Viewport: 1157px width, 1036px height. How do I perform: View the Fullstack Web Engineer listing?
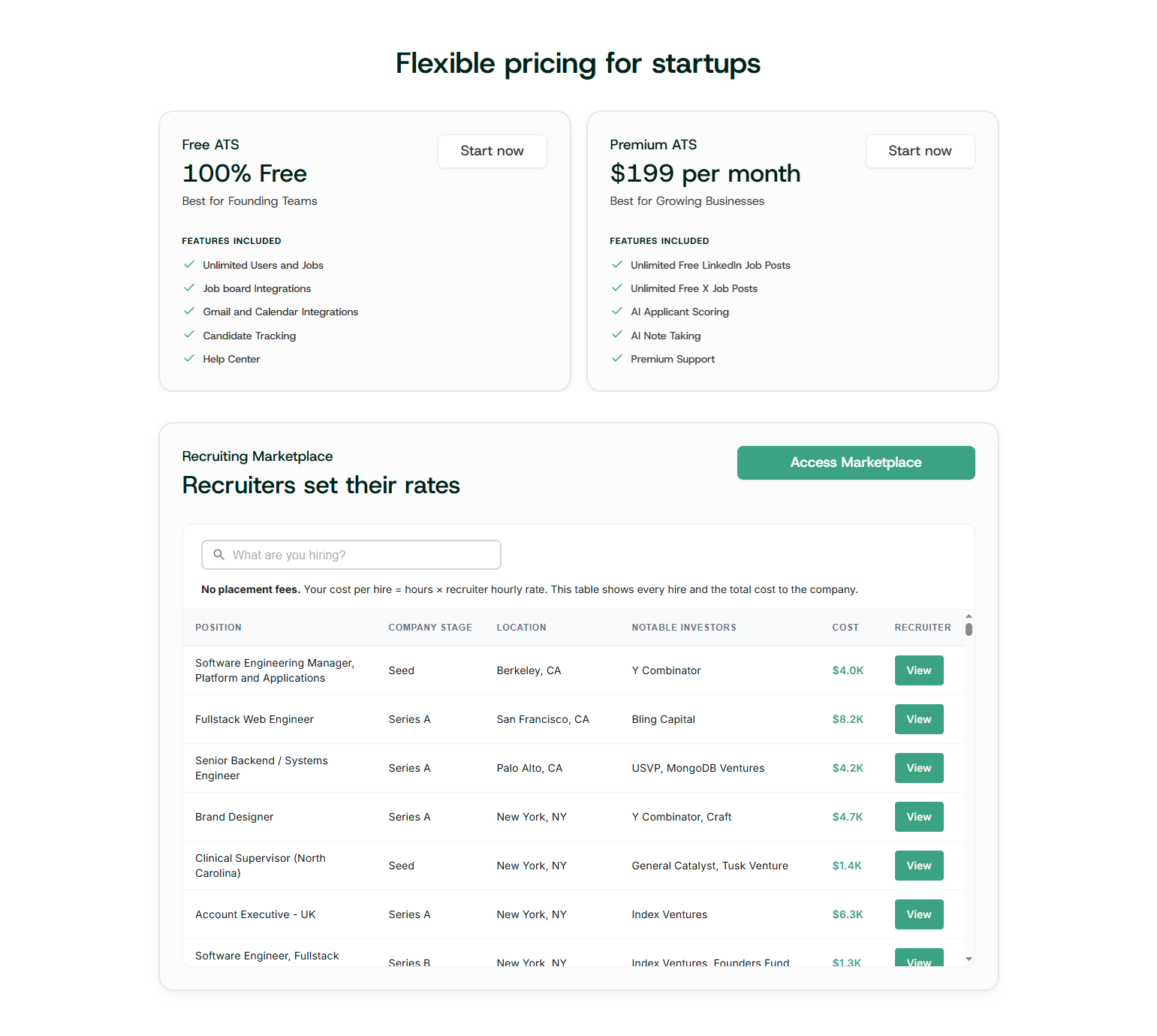tap(918, 718)
